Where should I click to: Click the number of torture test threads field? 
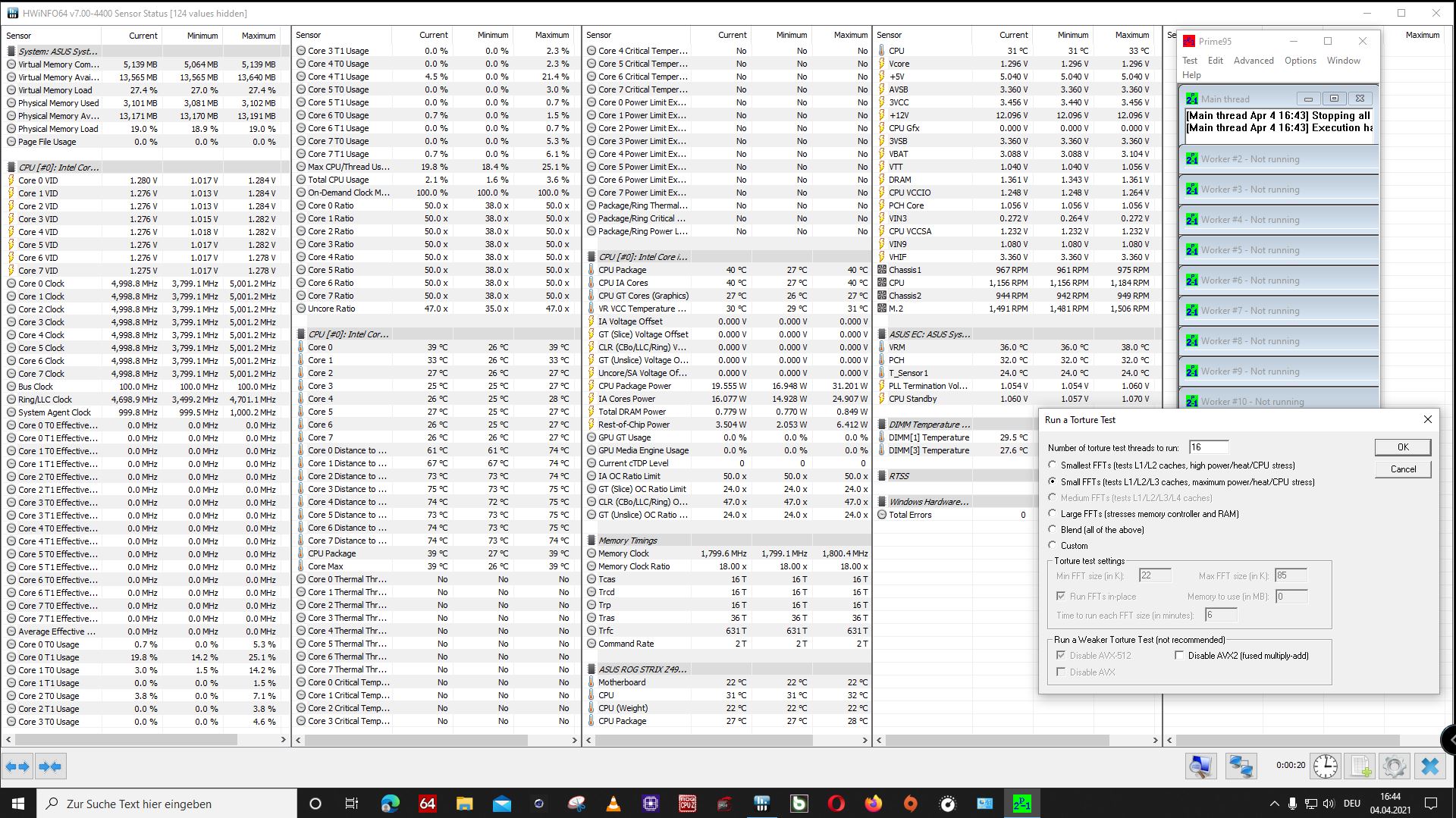(1209, 447)
